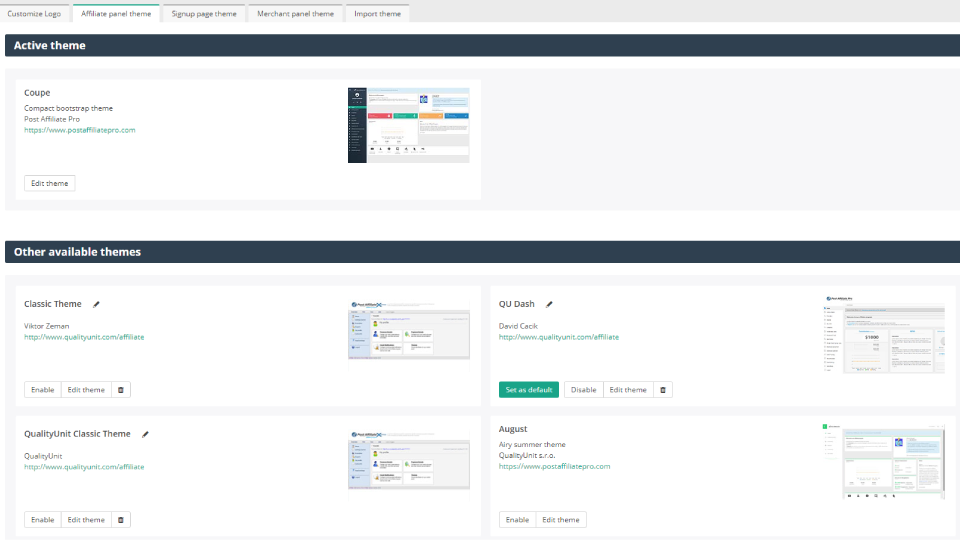Set QU Dash as default theme
Viewport: 960px width, 540px height.
[x=528, y=390]
